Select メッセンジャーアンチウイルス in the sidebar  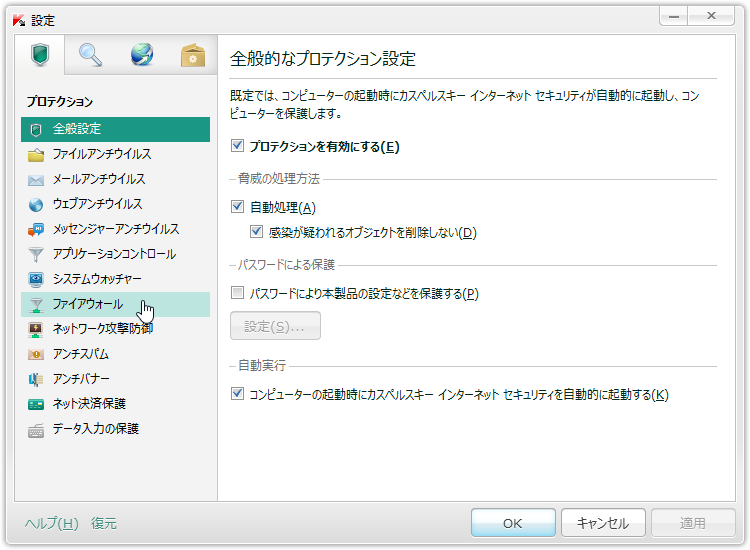pyautogui.click(x=115, y=229)
